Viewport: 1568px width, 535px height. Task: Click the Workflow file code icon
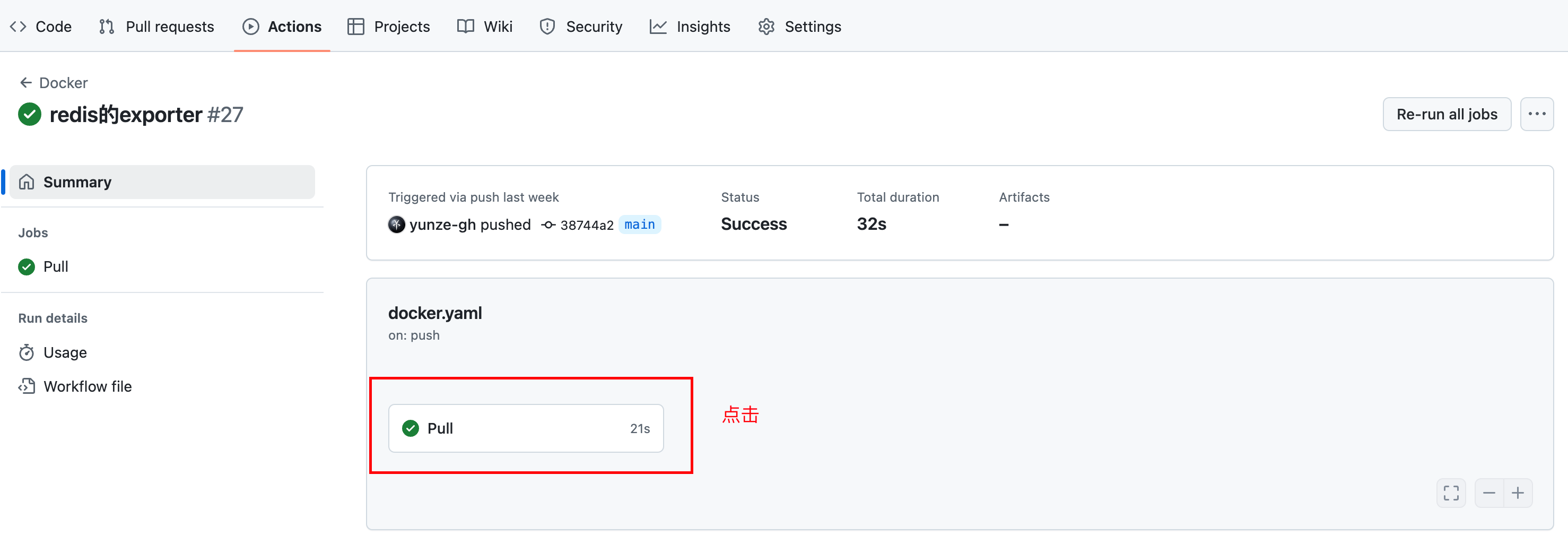26,386
